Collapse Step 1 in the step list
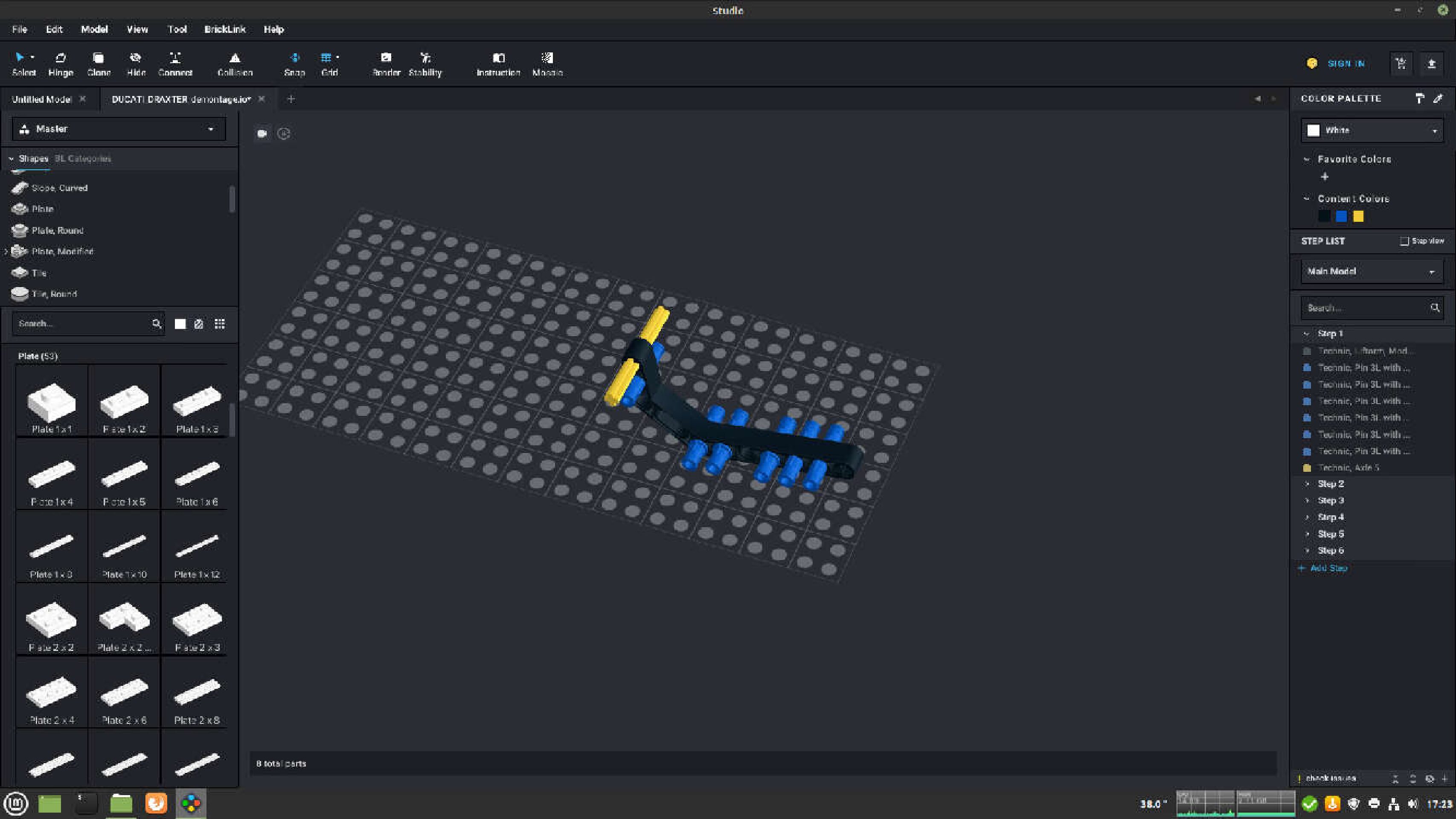This screenshot has height=819, width=1456. click(1306, 334)
